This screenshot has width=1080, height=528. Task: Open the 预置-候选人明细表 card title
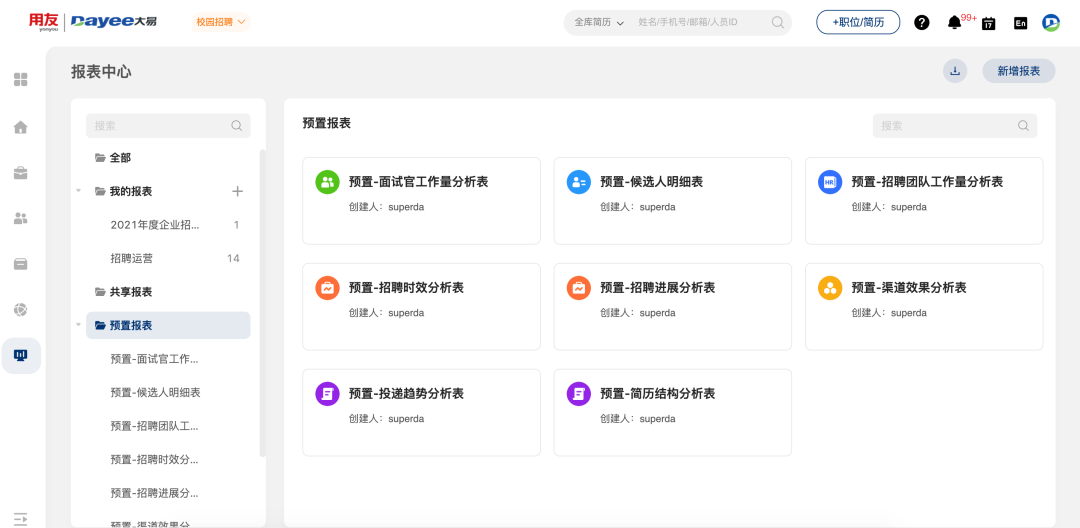coord(652,182)
